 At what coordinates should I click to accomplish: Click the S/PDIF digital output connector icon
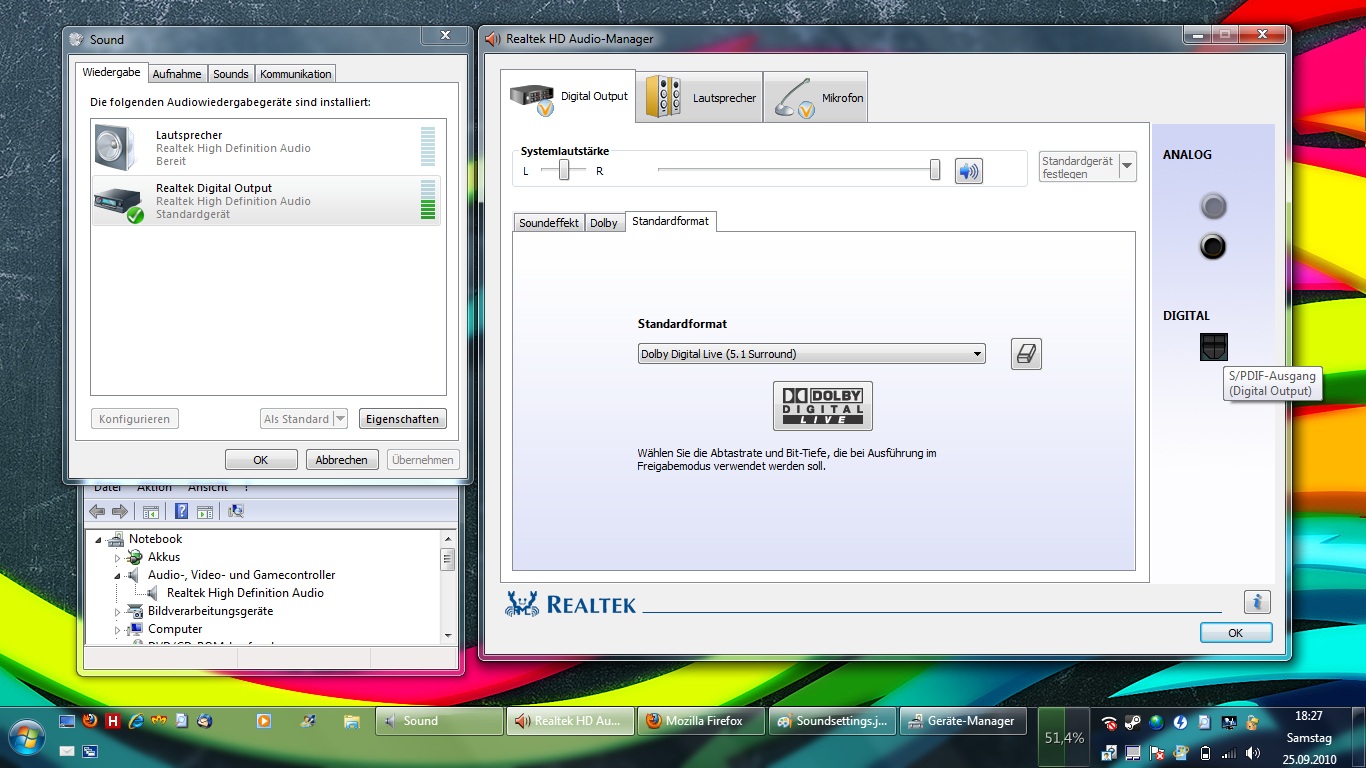pos(1213,347)
